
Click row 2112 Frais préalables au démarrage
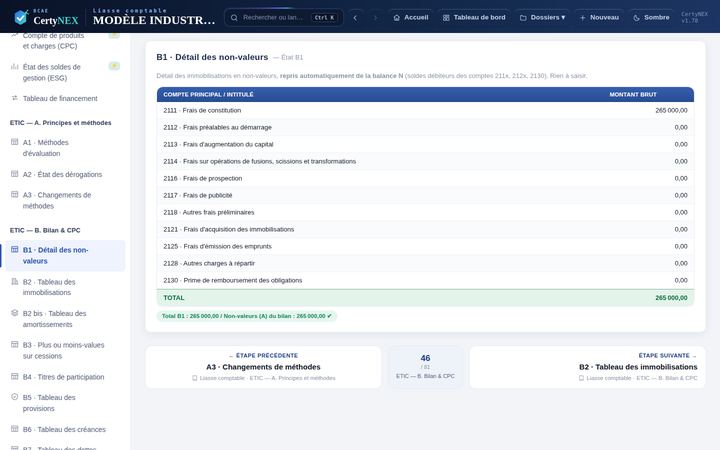pos(425,127)
